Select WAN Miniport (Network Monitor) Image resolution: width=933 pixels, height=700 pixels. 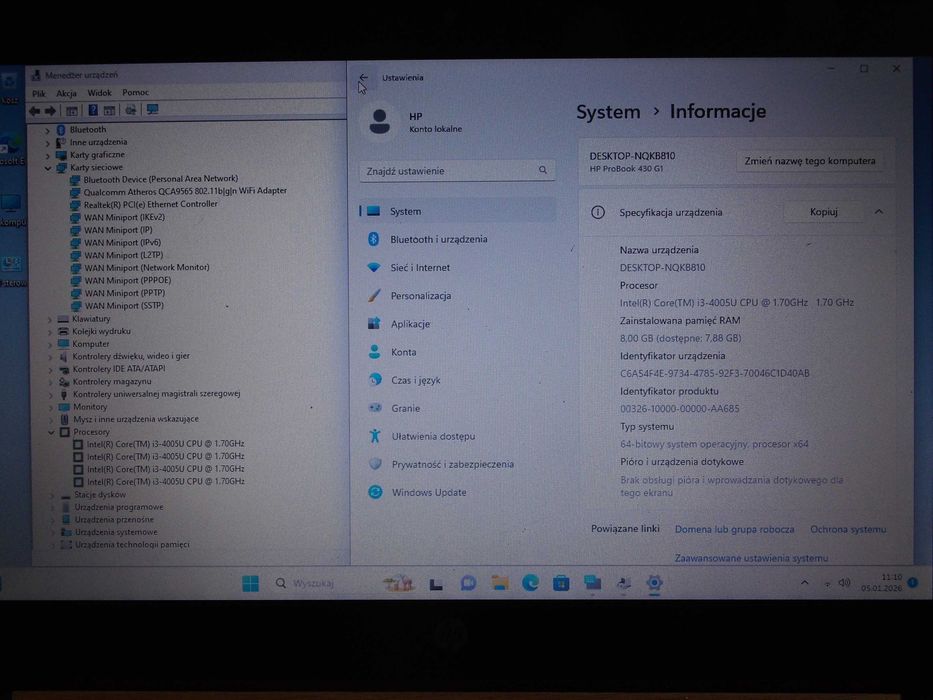(x=147, y=268)
